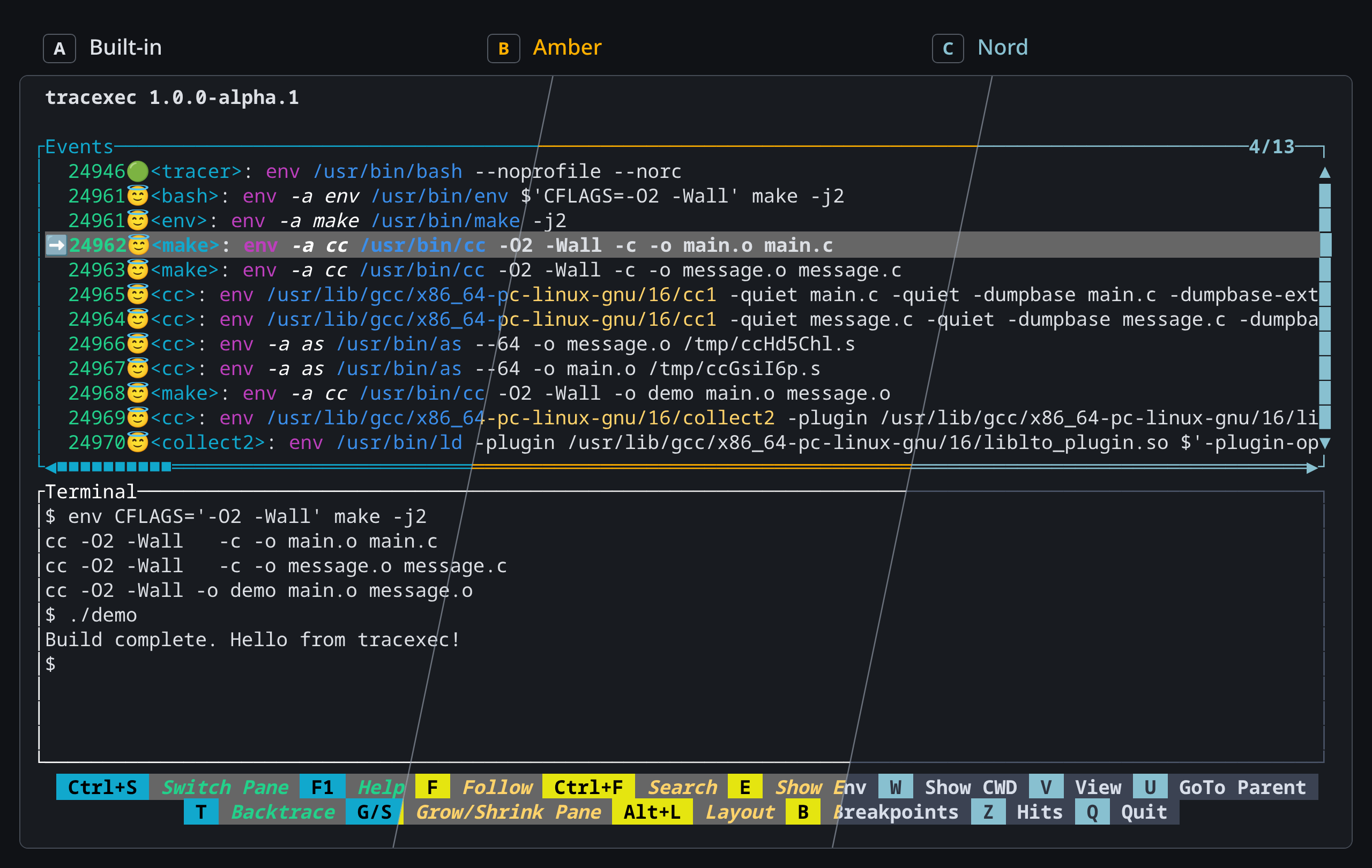
Task: Click the horizontal scrollbar left arrow
Action: pyautogui.click(x=51, y=468)
